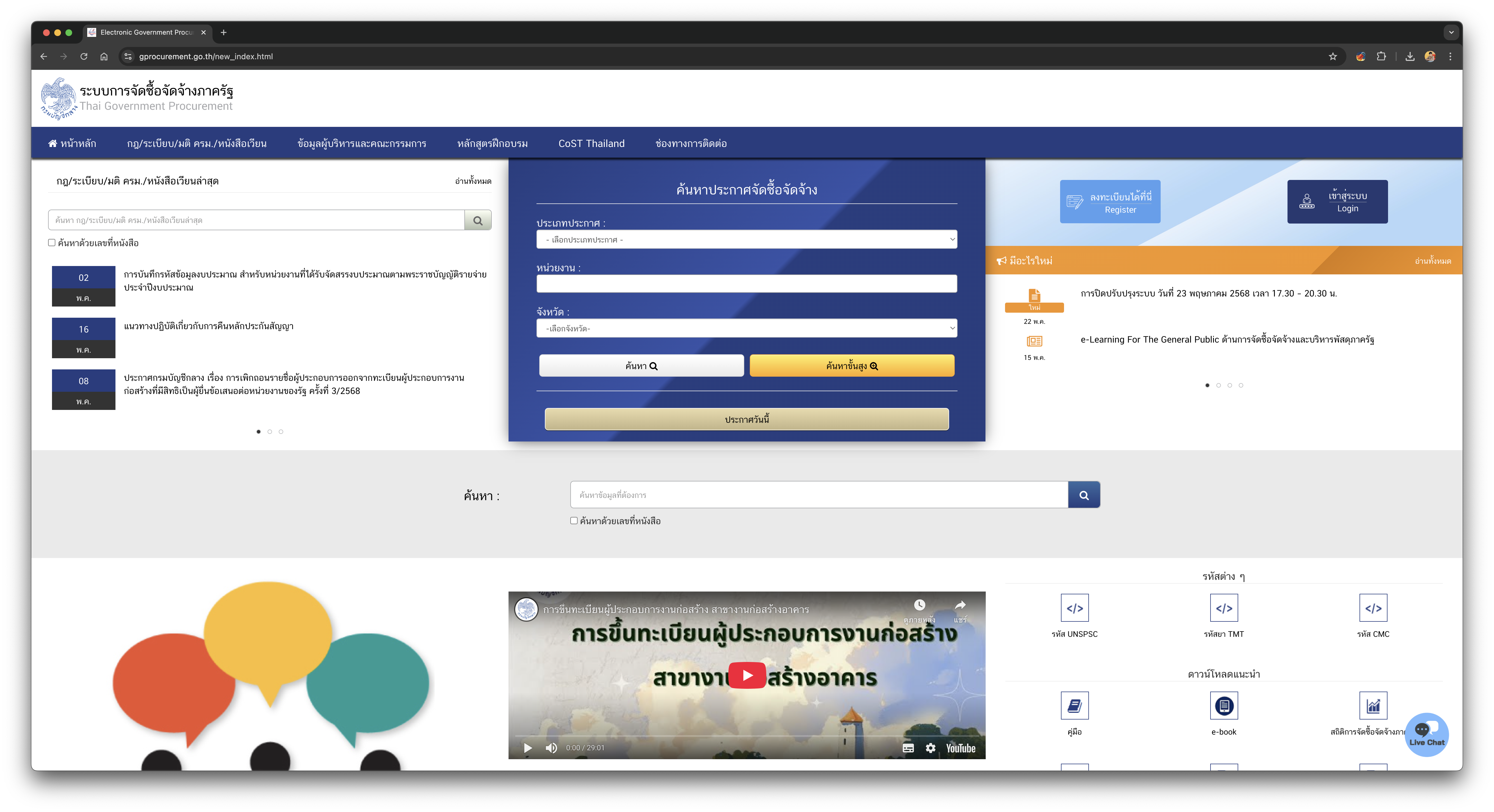Image resolution: width=1494 pixels, height=812 pixels.
Task: Open the รหัส UNSPSC code icon
Action: [x=1074, y=608]
